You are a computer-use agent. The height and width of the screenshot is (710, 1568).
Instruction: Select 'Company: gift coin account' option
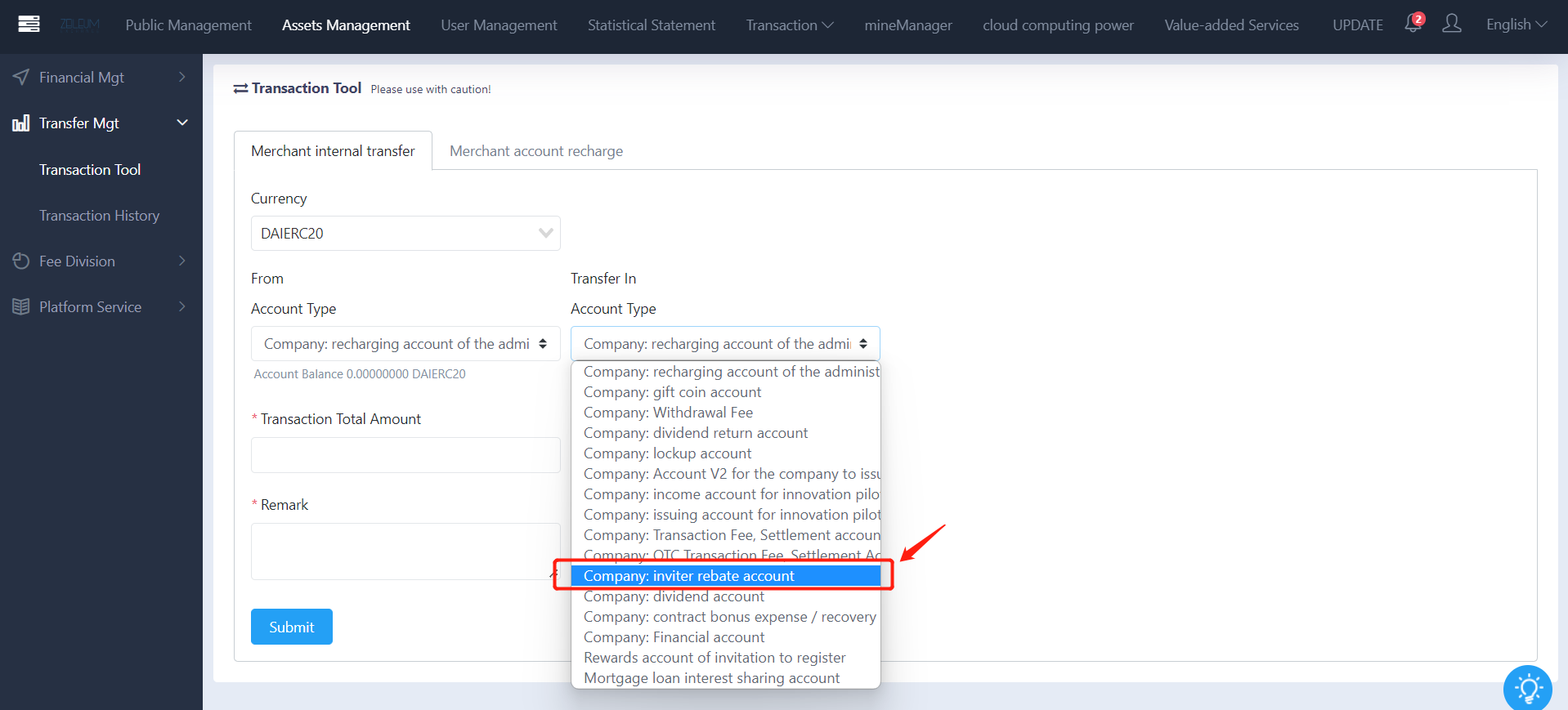point(726,392)
